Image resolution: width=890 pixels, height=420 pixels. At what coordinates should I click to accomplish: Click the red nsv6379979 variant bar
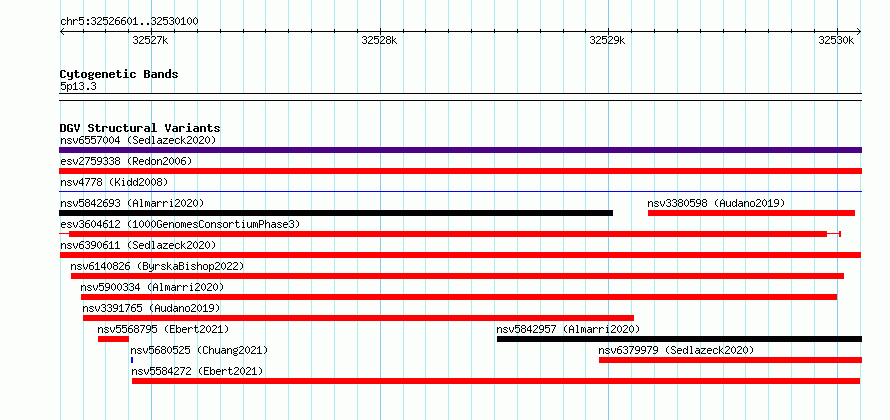(x=731, y=360)
